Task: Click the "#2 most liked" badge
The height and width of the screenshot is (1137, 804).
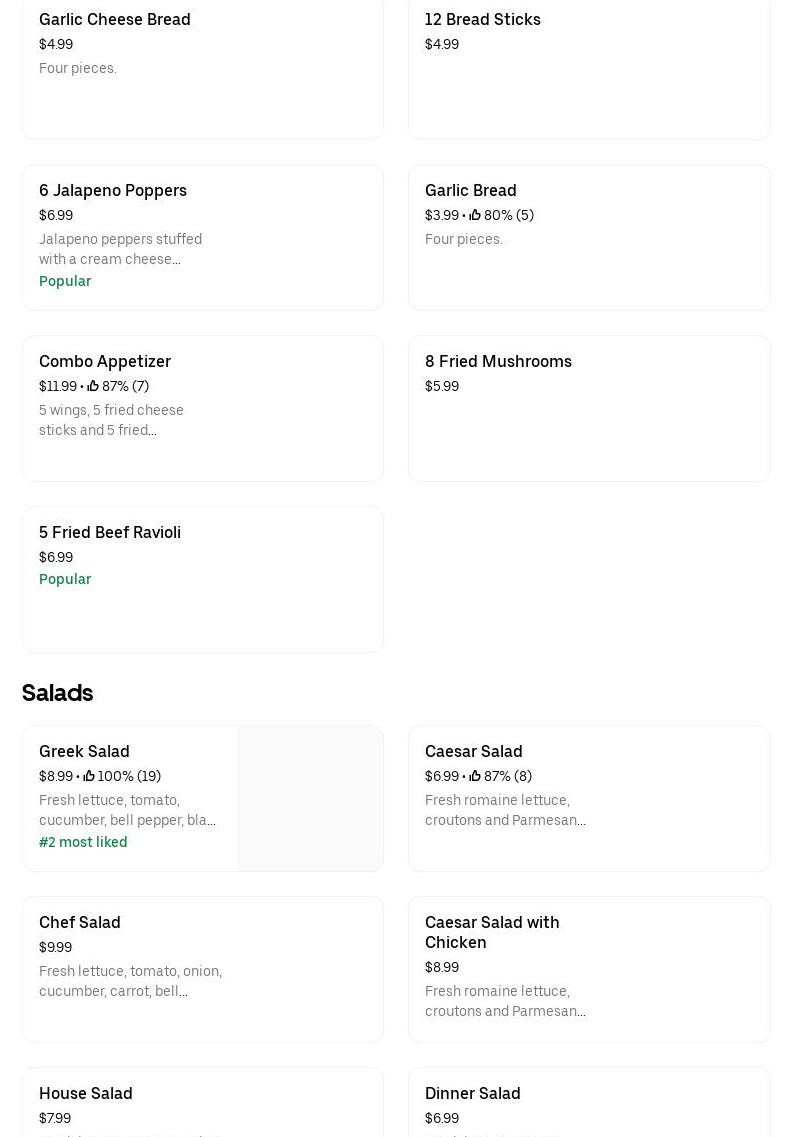Action: [83, 842]
